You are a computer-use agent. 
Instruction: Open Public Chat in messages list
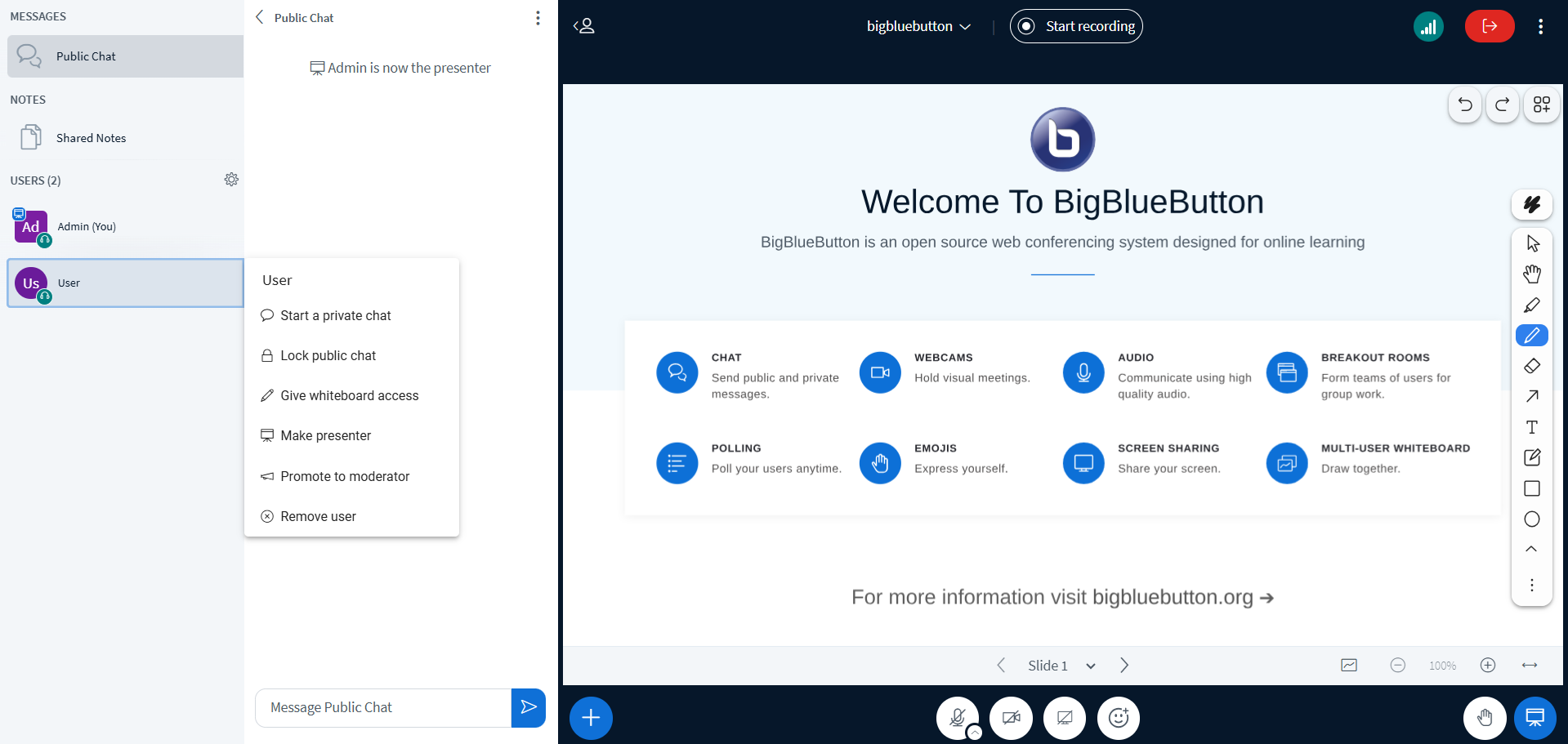[125, 56]
